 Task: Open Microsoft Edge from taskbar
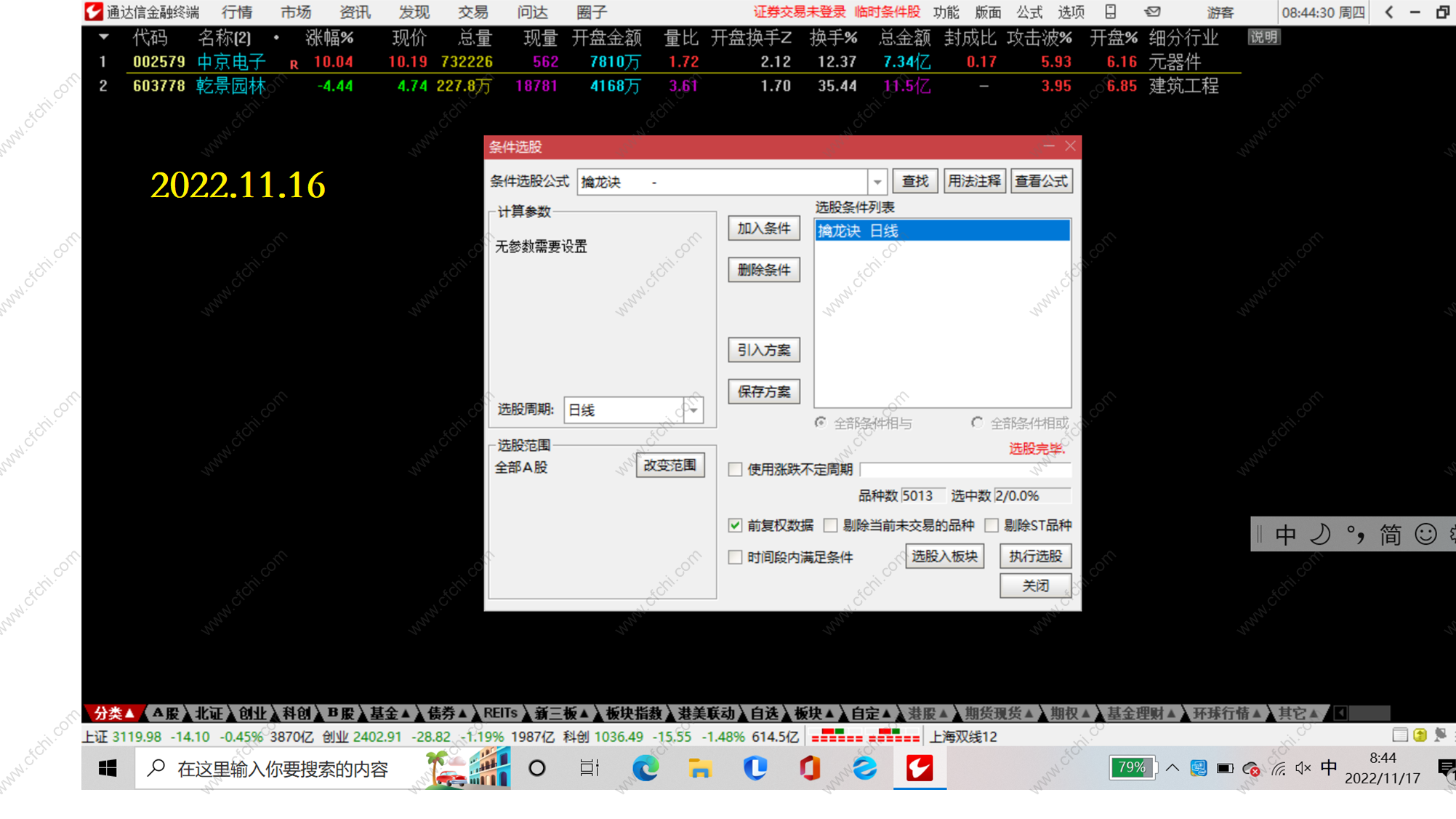[645, 768]
